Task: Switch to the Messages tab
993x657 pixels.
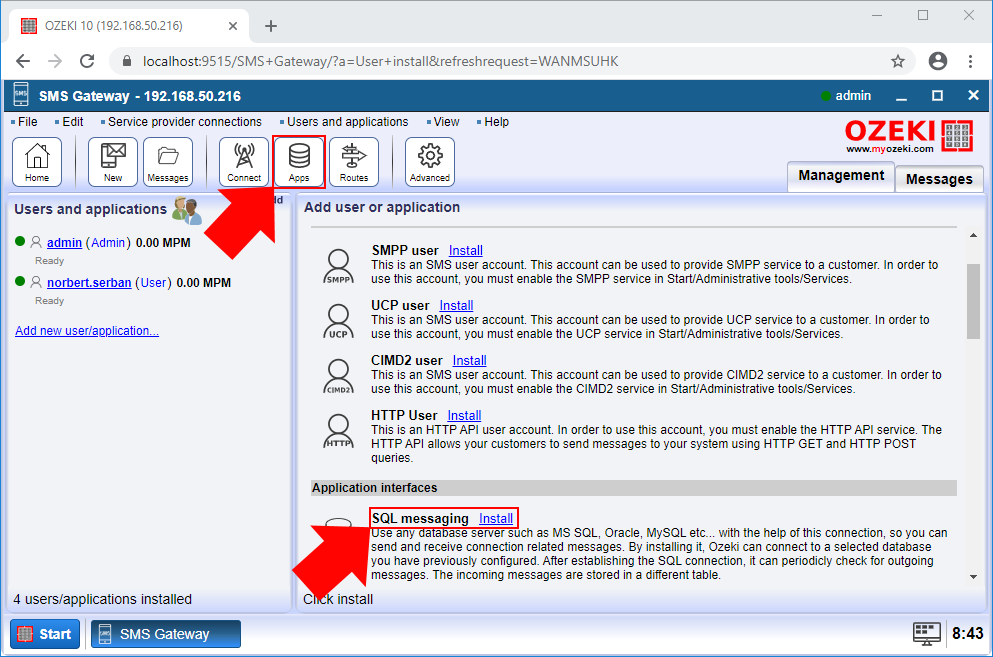Action: coord(938,179)
